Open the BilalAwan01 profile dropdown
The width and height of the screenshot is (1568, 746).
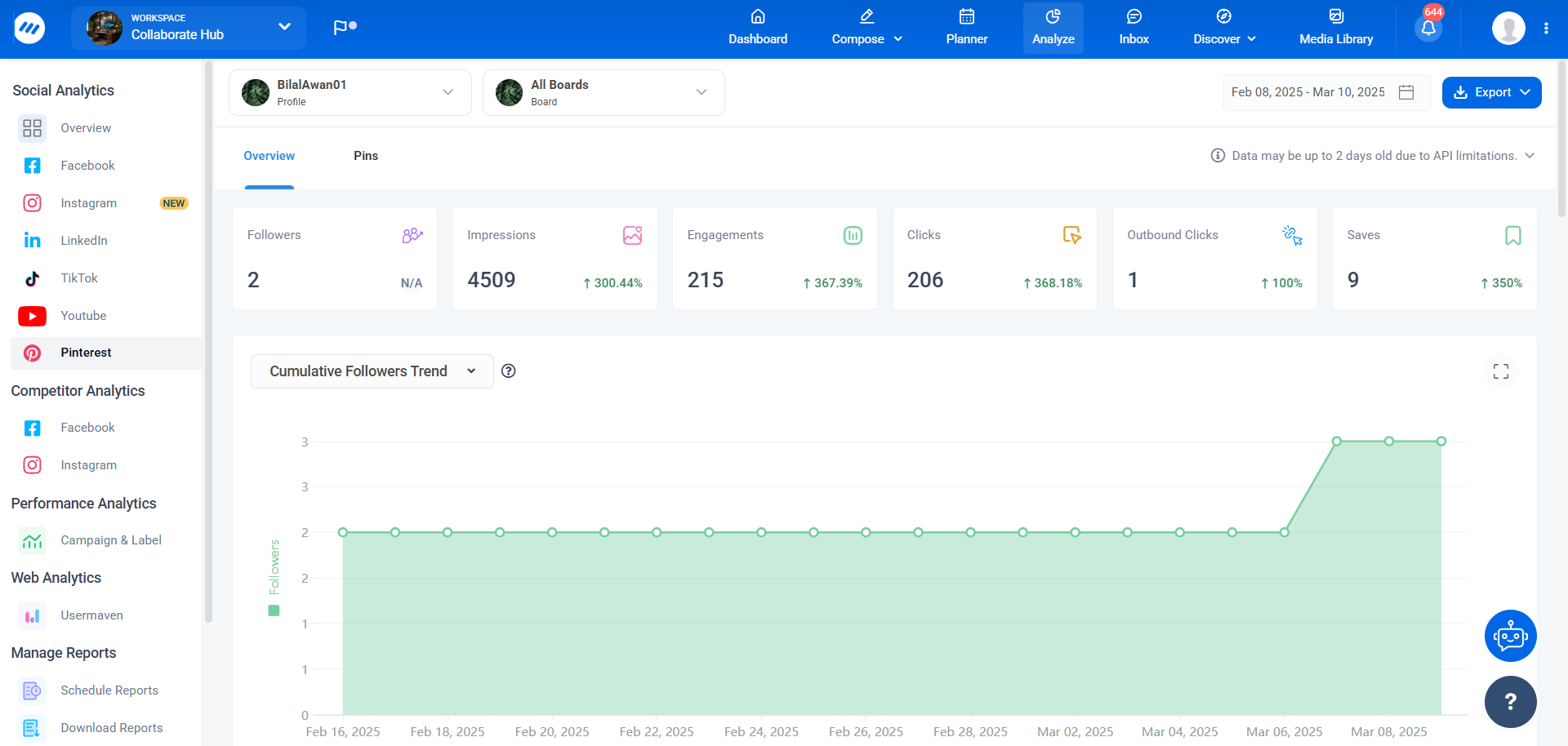click(x=350, y=92)
